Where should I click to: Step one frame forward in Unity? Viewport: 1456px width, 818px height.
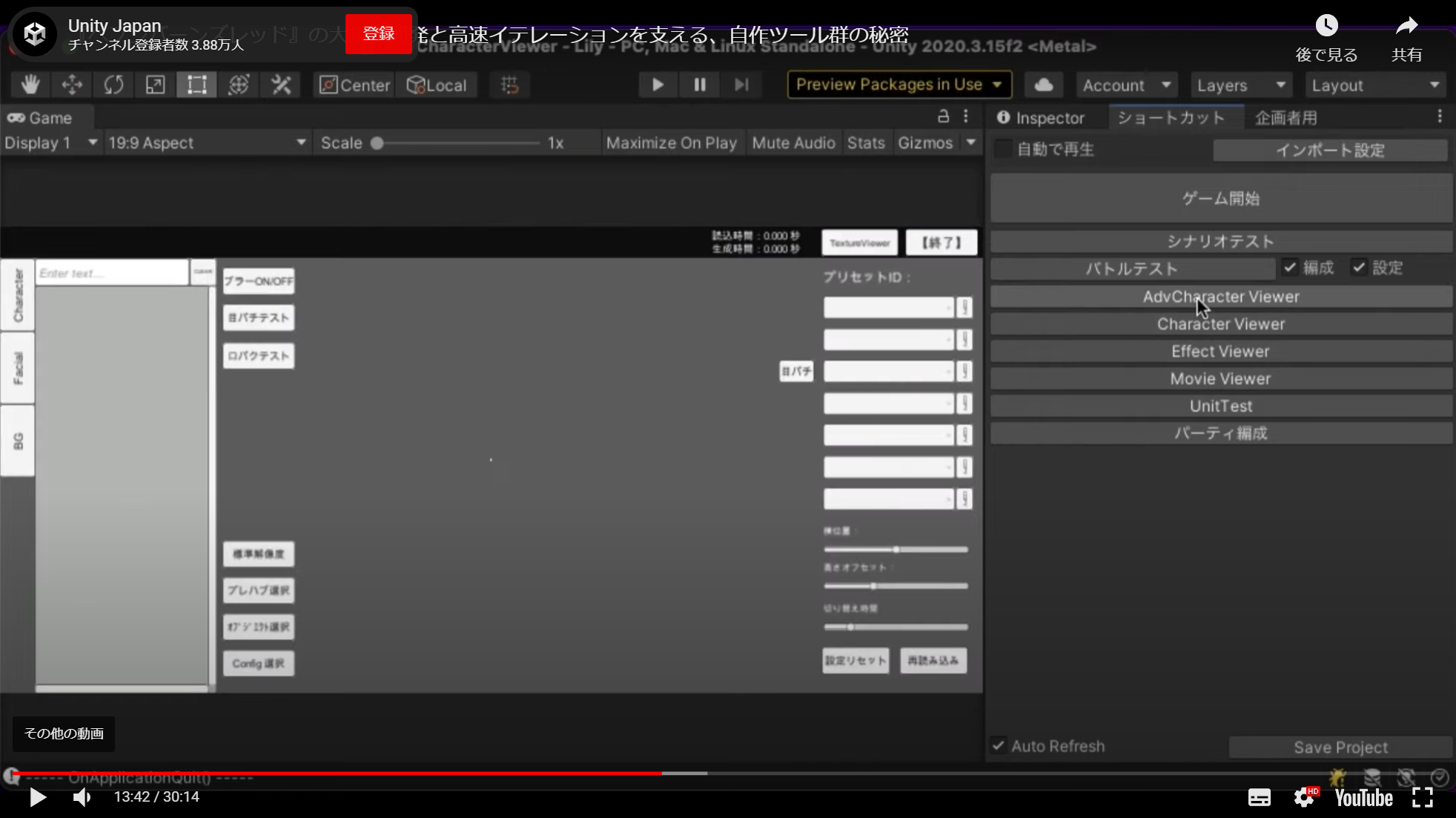tap(741, 85)
